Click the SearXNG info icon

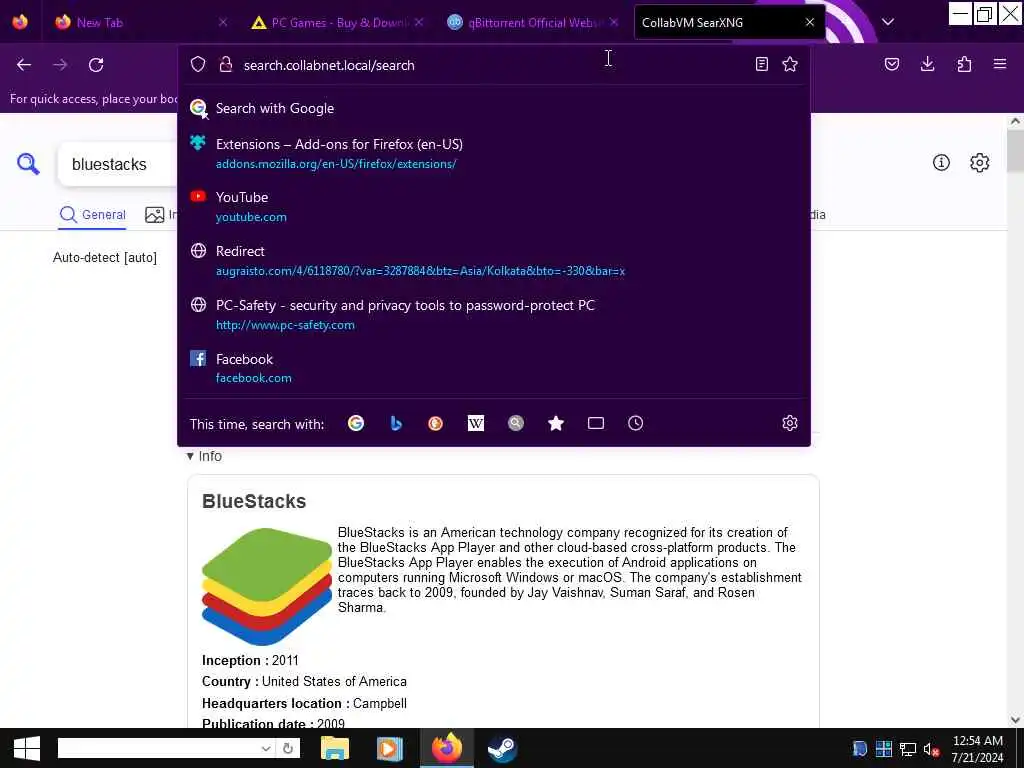point(941,163)
